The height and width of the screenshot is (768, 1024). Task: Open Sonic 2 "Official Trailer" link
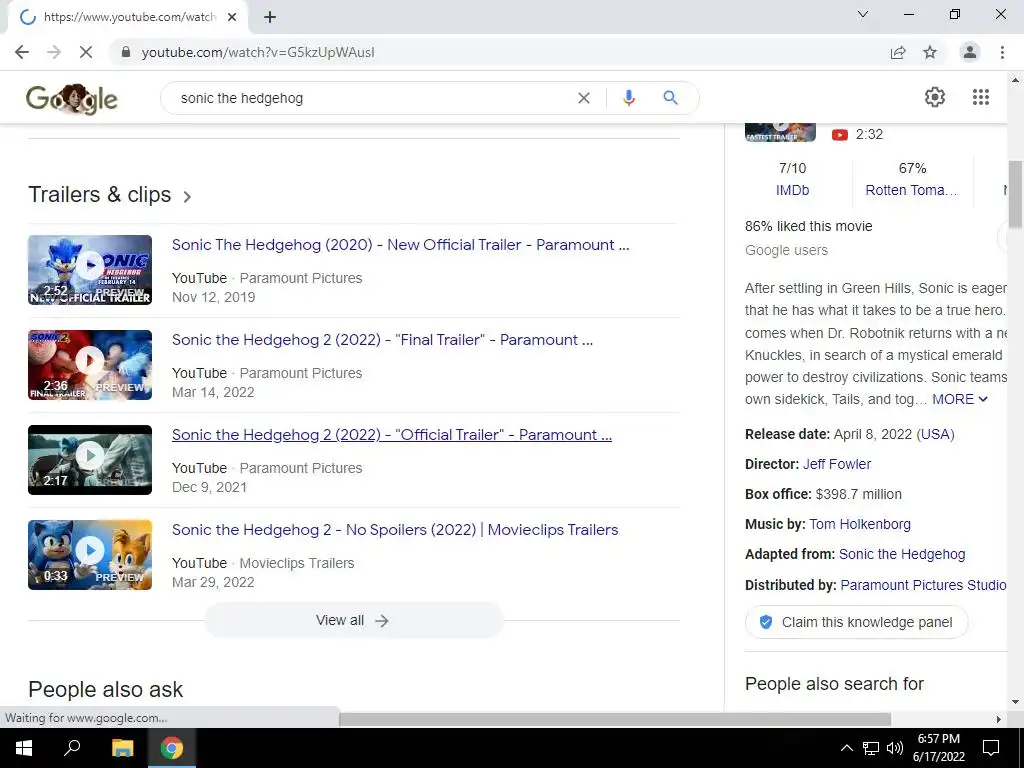[392, 435]
